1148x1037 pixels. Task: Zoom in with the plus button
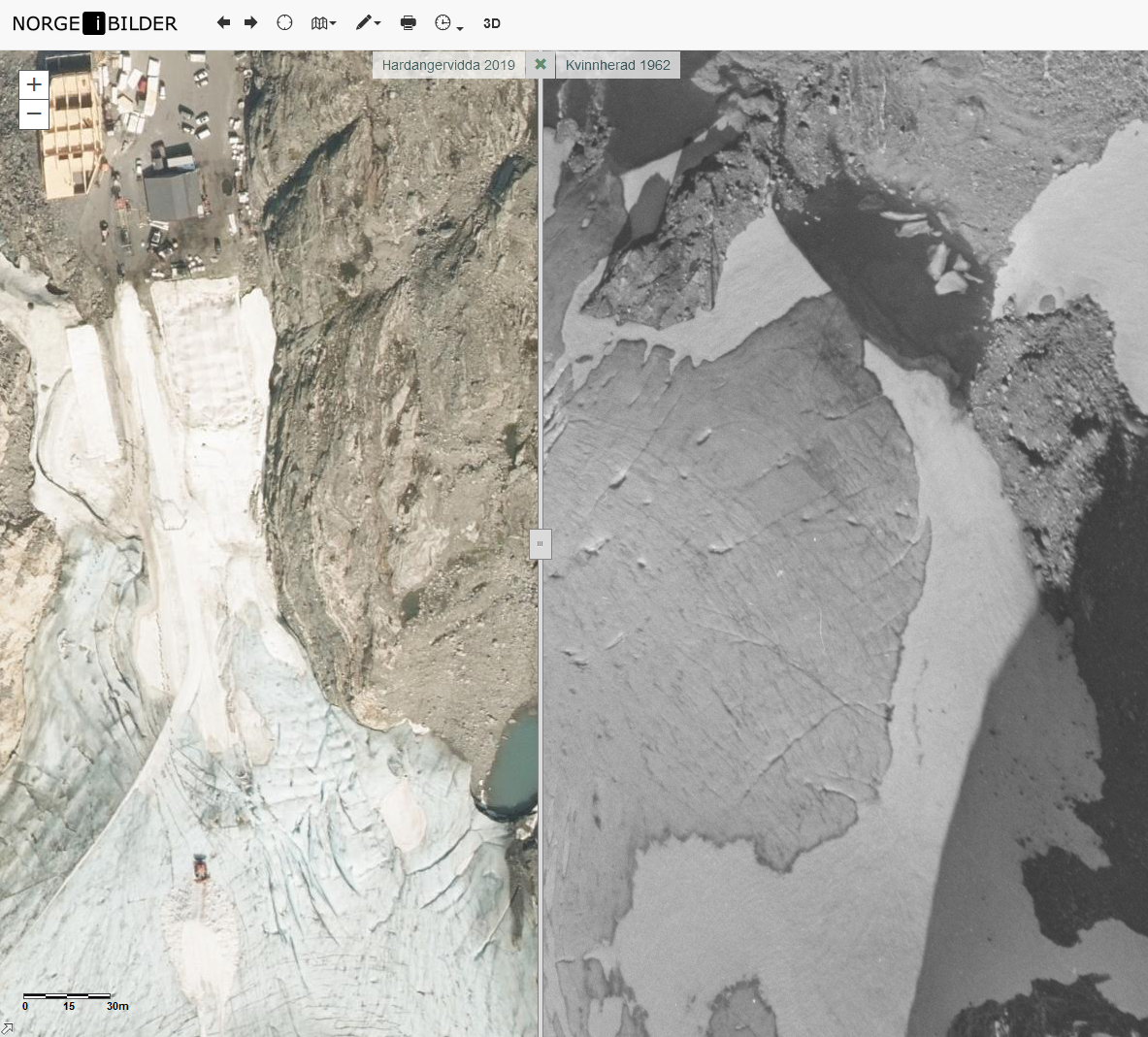pos(34,84)
